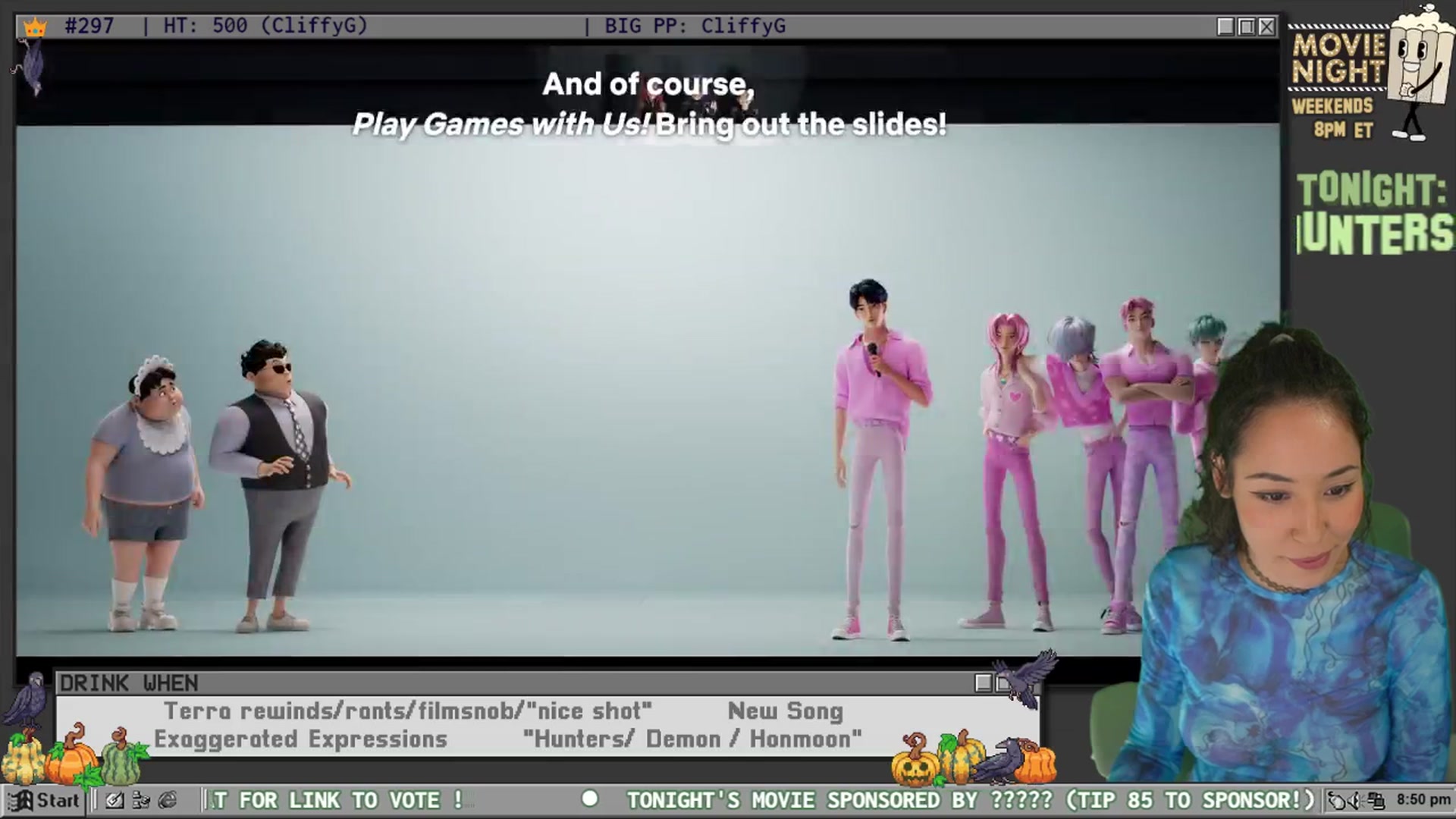Click the "And of course," subtitle line

click(x=648, y=84)
